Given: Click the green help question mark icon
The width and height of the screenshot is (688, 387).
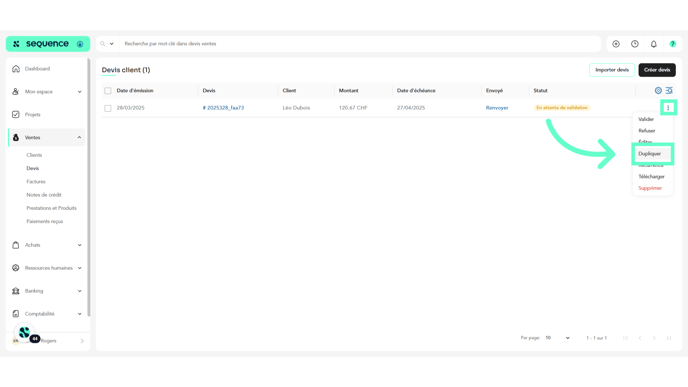Looking at the screenshot, I should [673, 44].
